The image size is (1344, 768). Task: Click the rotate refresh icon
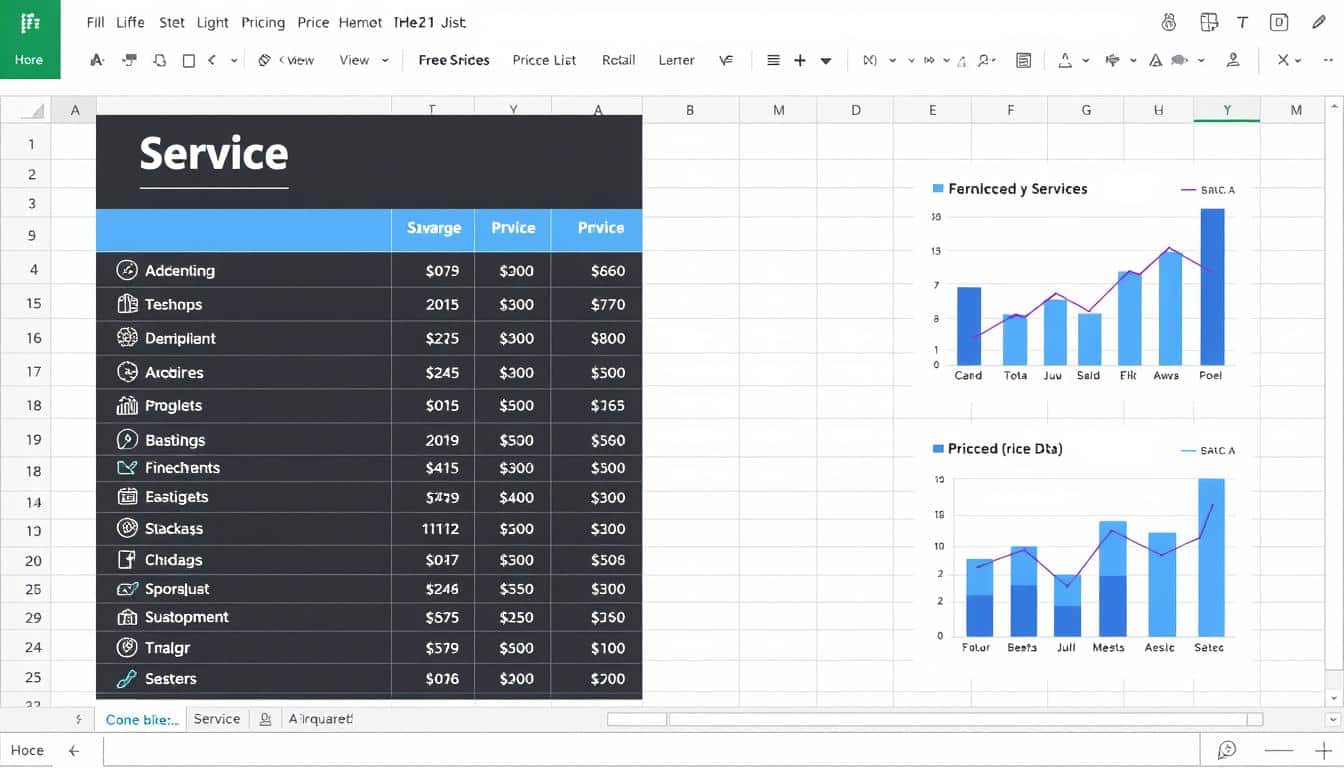160,60
